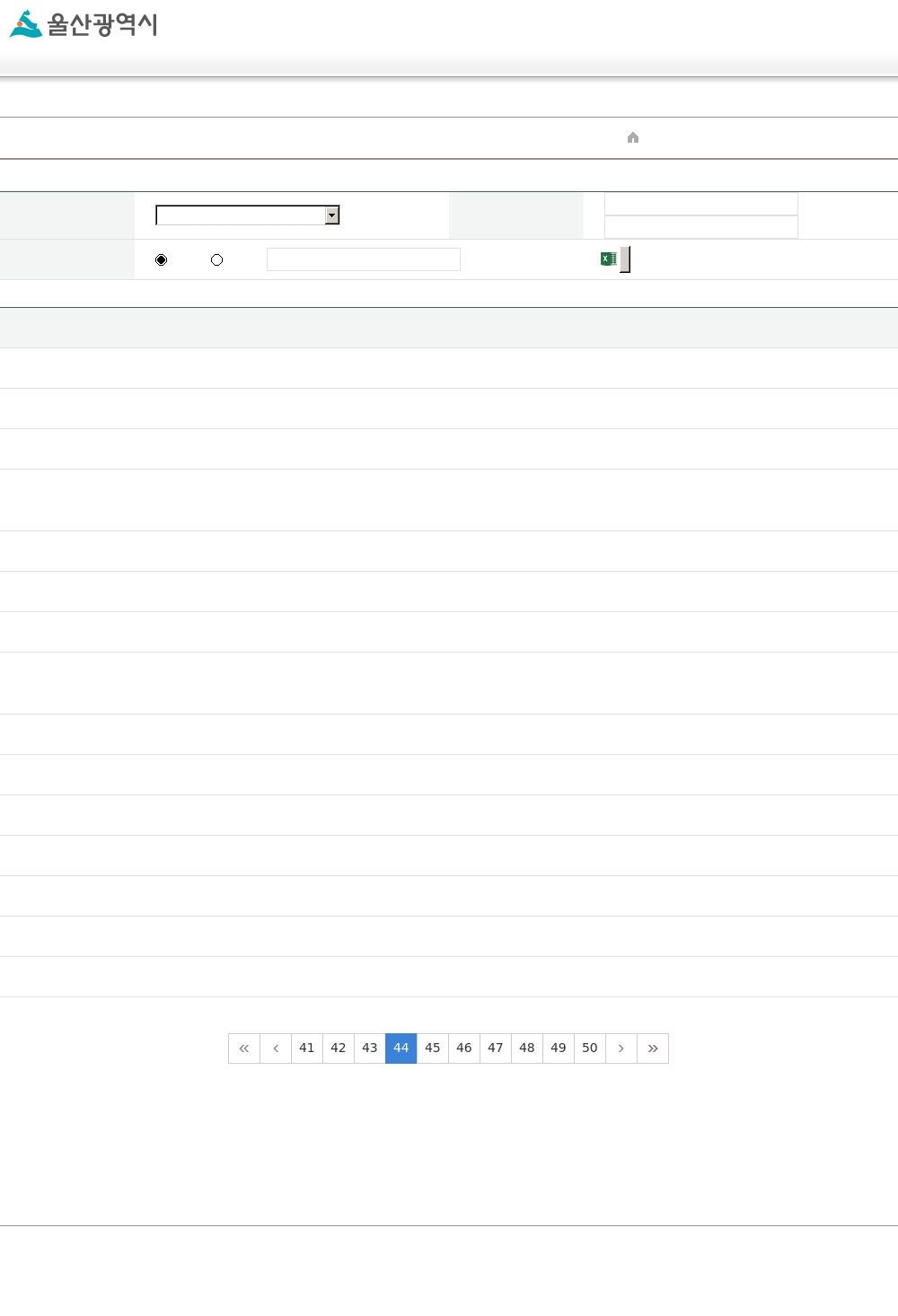The width and height of the screenshot is (898, 1316).
Task: Go to the first page of results
Action: click(244, 1048)
